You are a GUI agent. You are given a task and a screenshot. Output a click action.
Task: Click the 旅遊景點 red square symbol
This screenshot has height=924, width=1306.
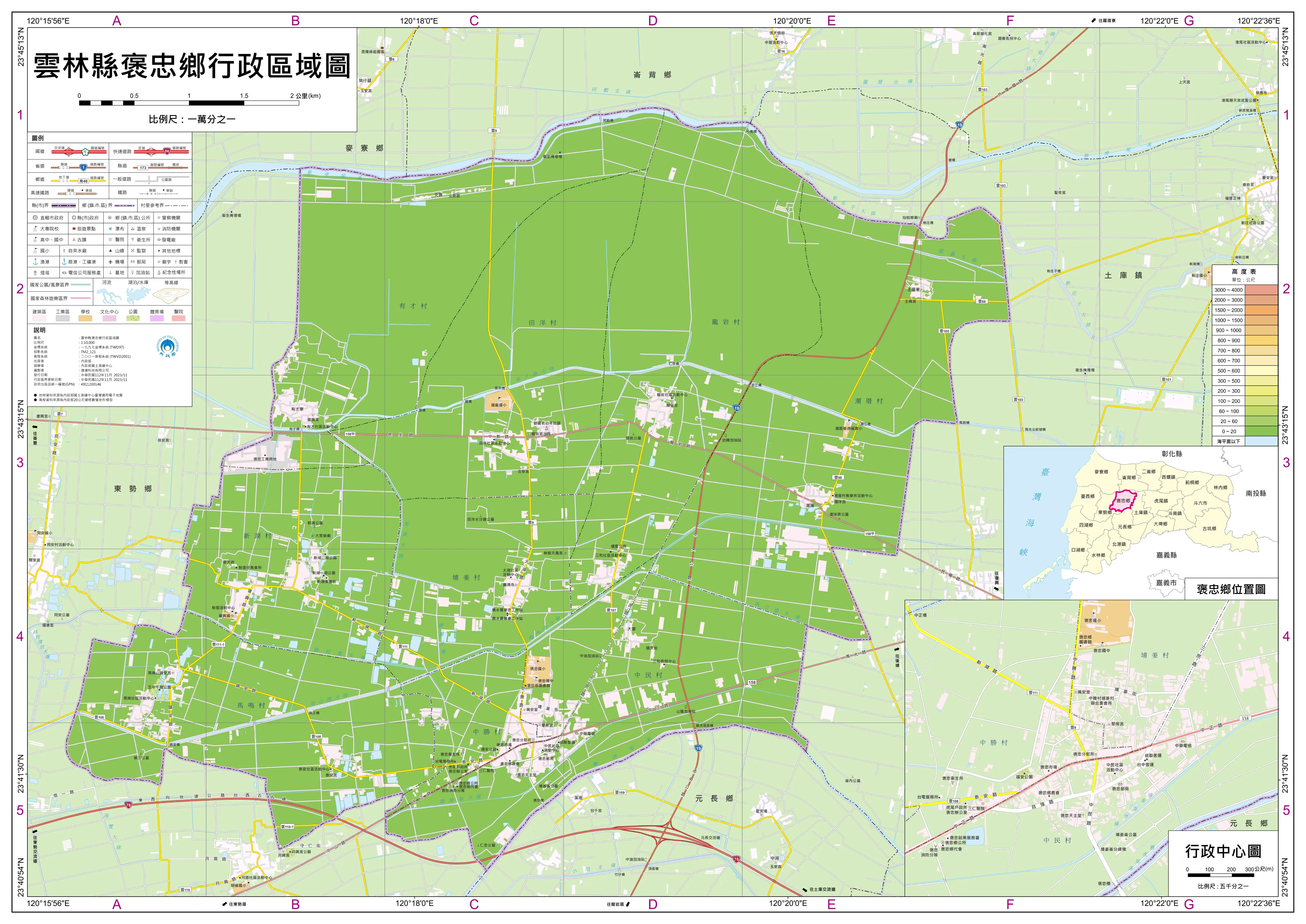(74, 229)
